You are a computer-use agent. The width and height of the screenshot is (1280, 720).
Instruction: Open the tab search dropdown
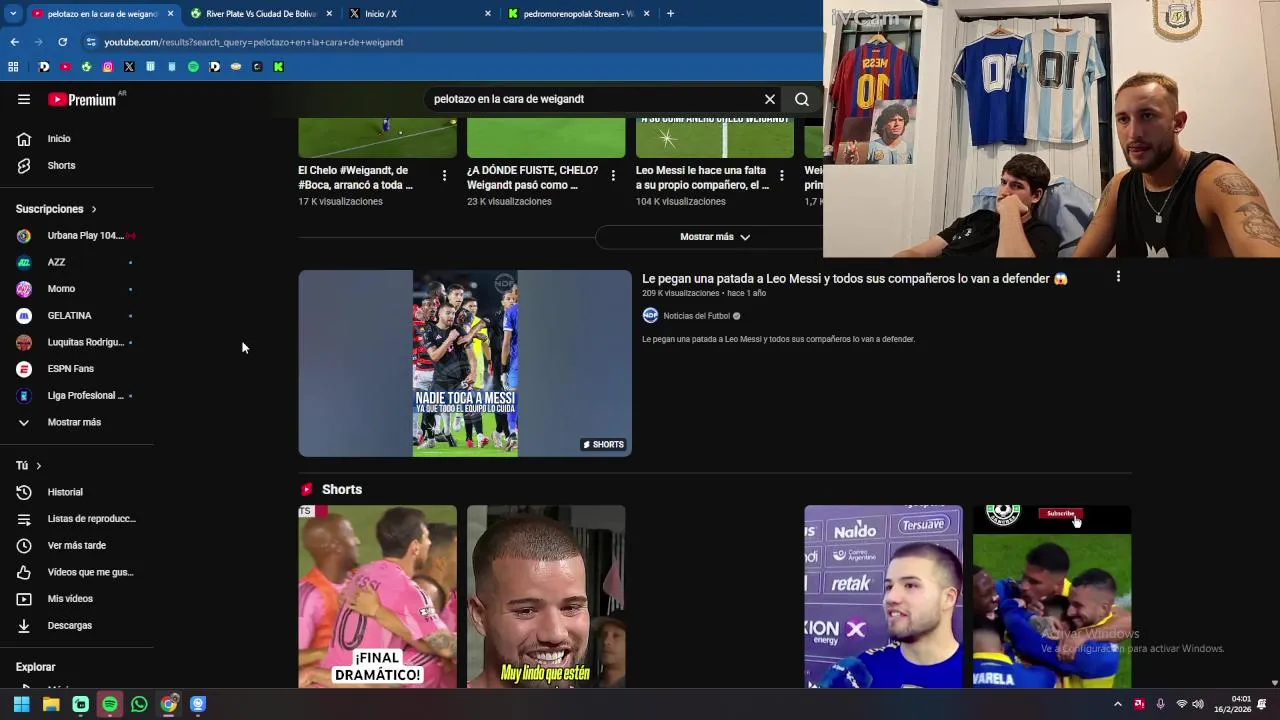click(12, 14)
